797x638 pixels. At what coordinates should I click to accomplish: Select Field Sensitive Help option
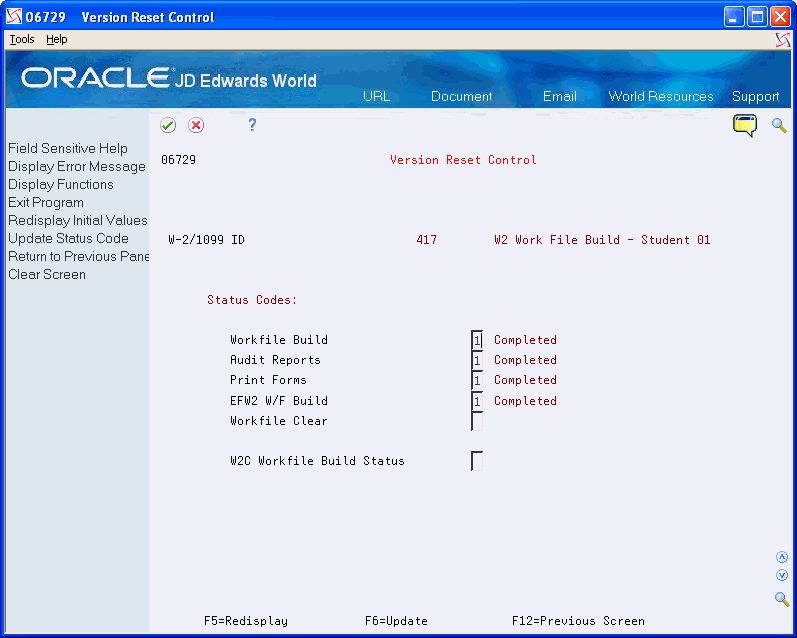[68, 148]
